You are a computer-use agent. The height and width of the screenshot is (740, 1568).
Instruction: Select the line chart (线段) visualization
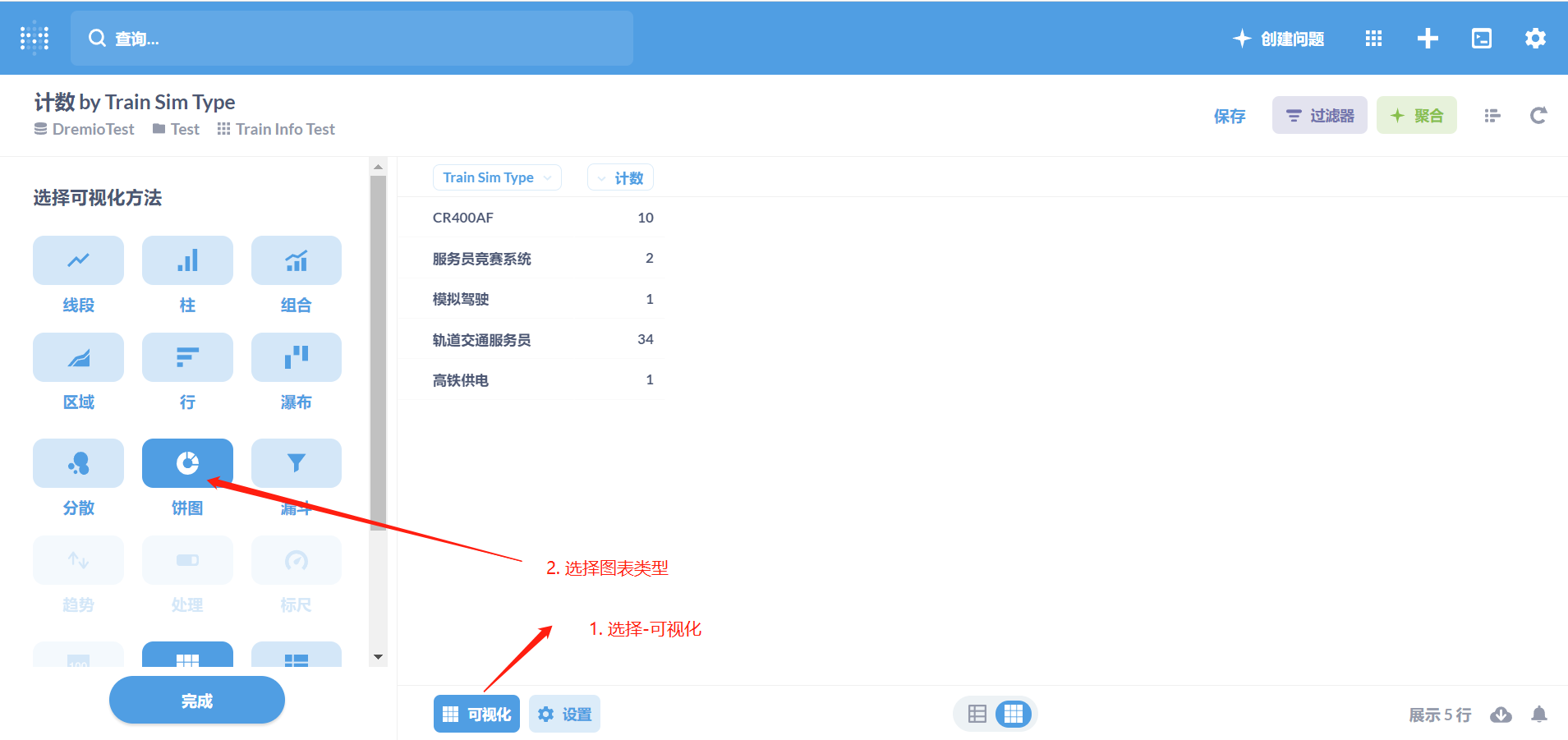coord(78,260)
